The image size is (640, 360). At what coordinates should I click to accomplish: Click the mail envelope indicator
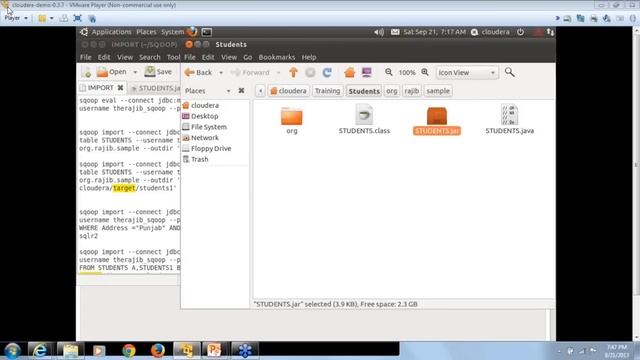coord(395,32)
